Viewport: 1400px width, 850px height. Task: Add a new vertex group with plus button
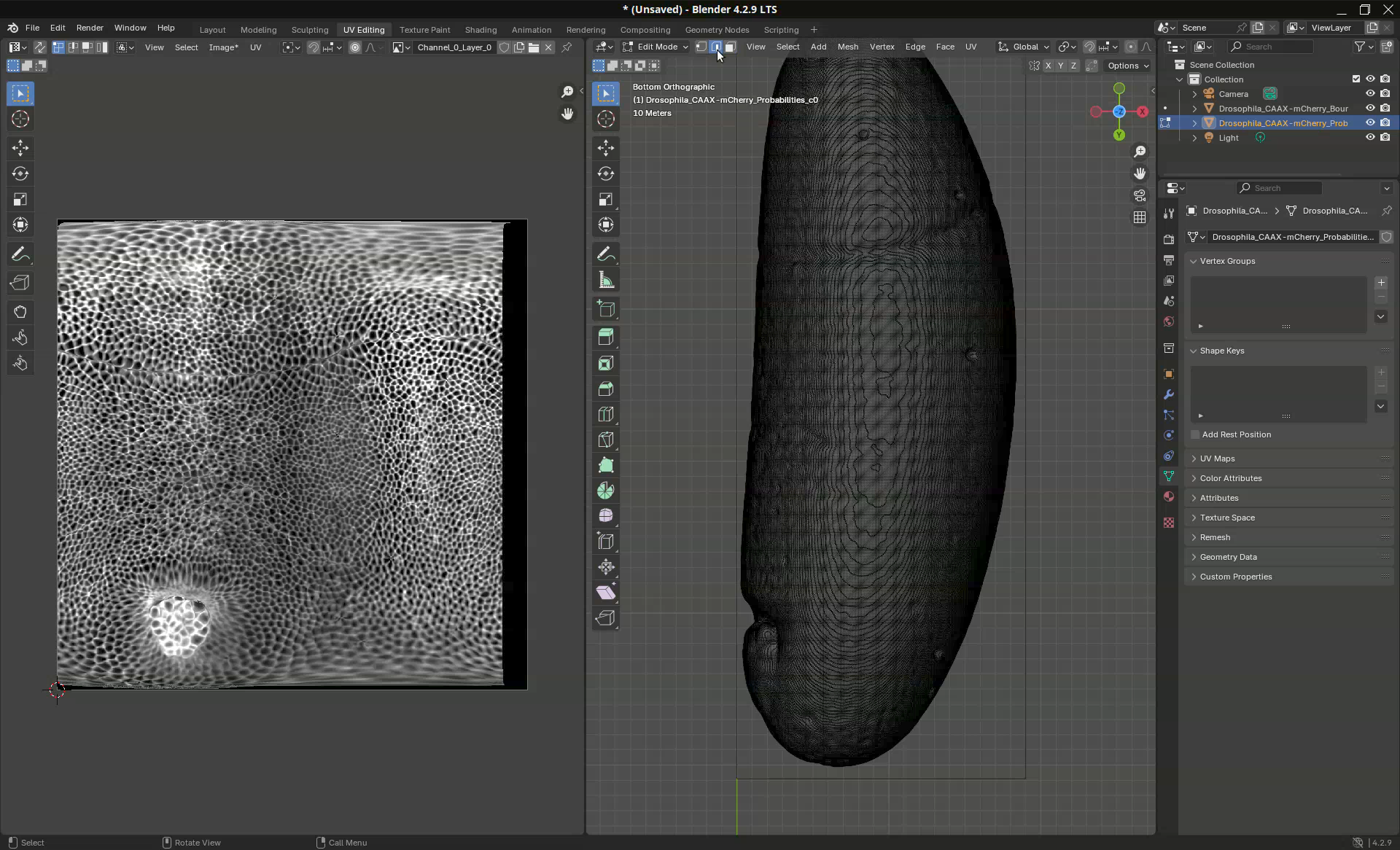(x=1381, y=282)
